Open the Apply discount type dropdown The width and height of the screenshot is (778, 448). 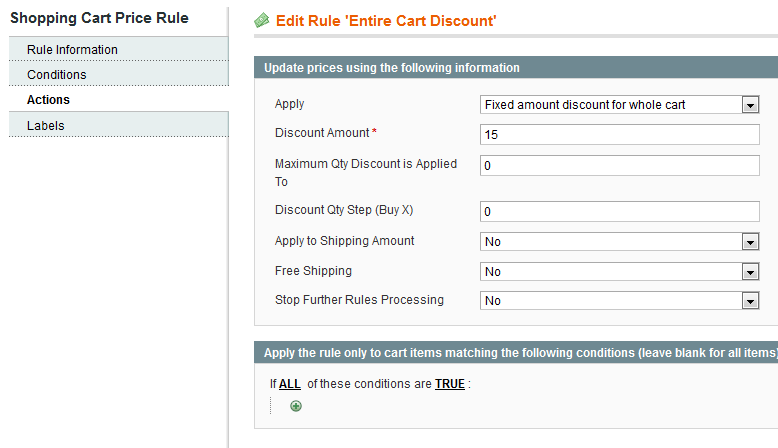coord(620,105)
